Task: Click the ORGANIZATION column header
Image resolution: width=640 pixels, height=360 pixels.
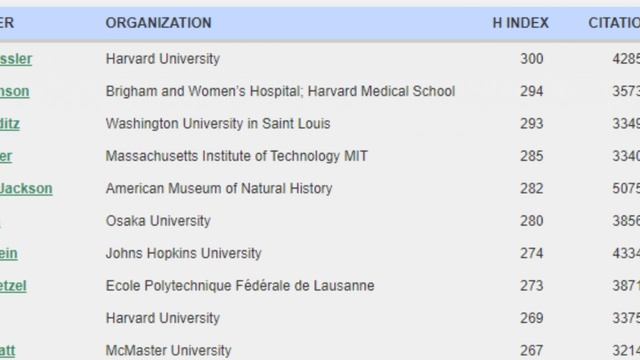Action: [158, 23]
